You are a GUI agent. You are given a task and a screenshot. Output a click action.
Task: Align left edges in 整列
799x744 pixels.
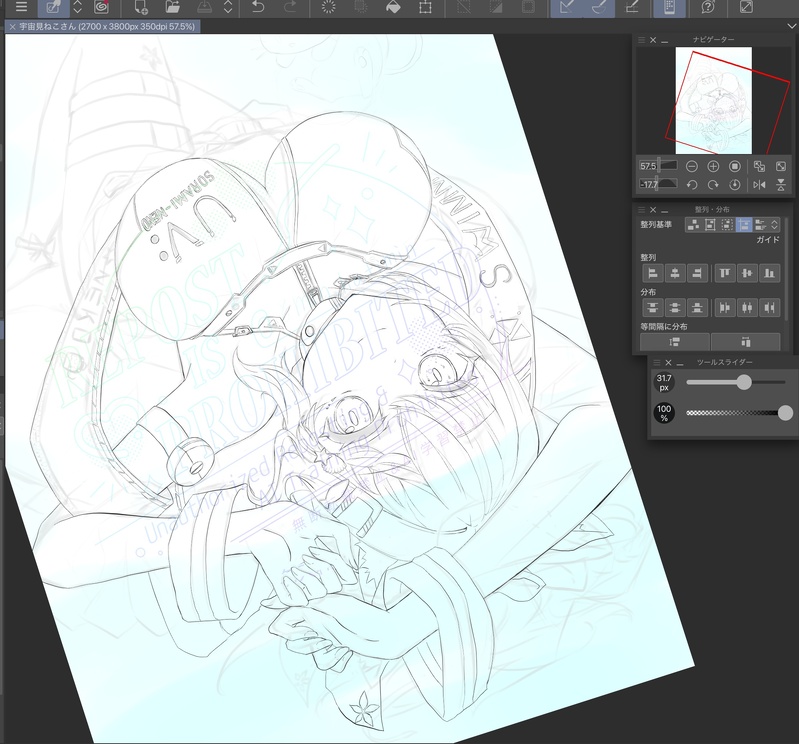click(x=653, y=274)
